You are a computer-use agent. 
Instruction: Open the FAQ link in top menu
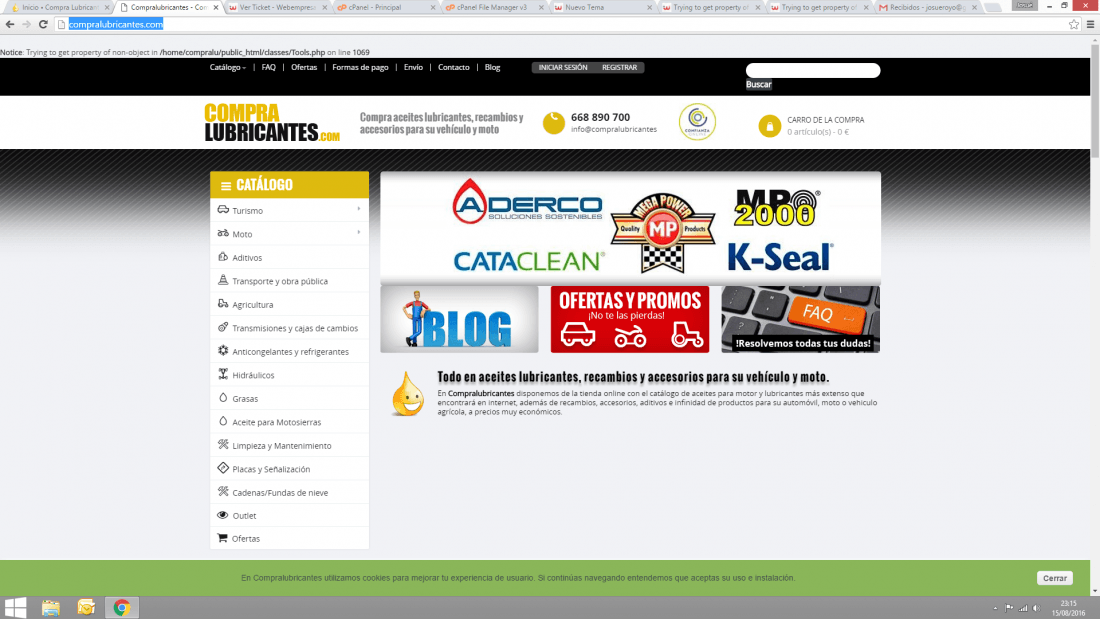pyautogui.click(x=269, y=67)
